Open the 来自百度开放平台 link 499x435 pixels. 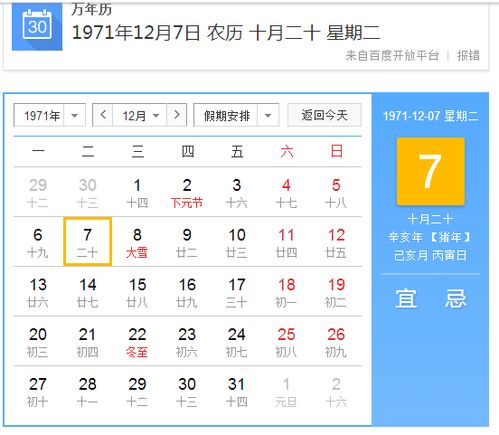(x=392, y=55)
